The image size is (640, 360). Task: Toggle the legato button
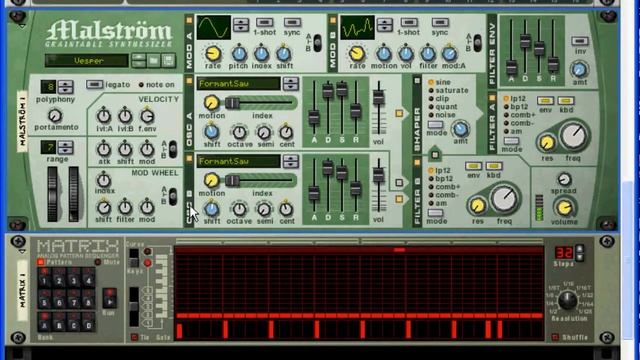pos(94,84)
